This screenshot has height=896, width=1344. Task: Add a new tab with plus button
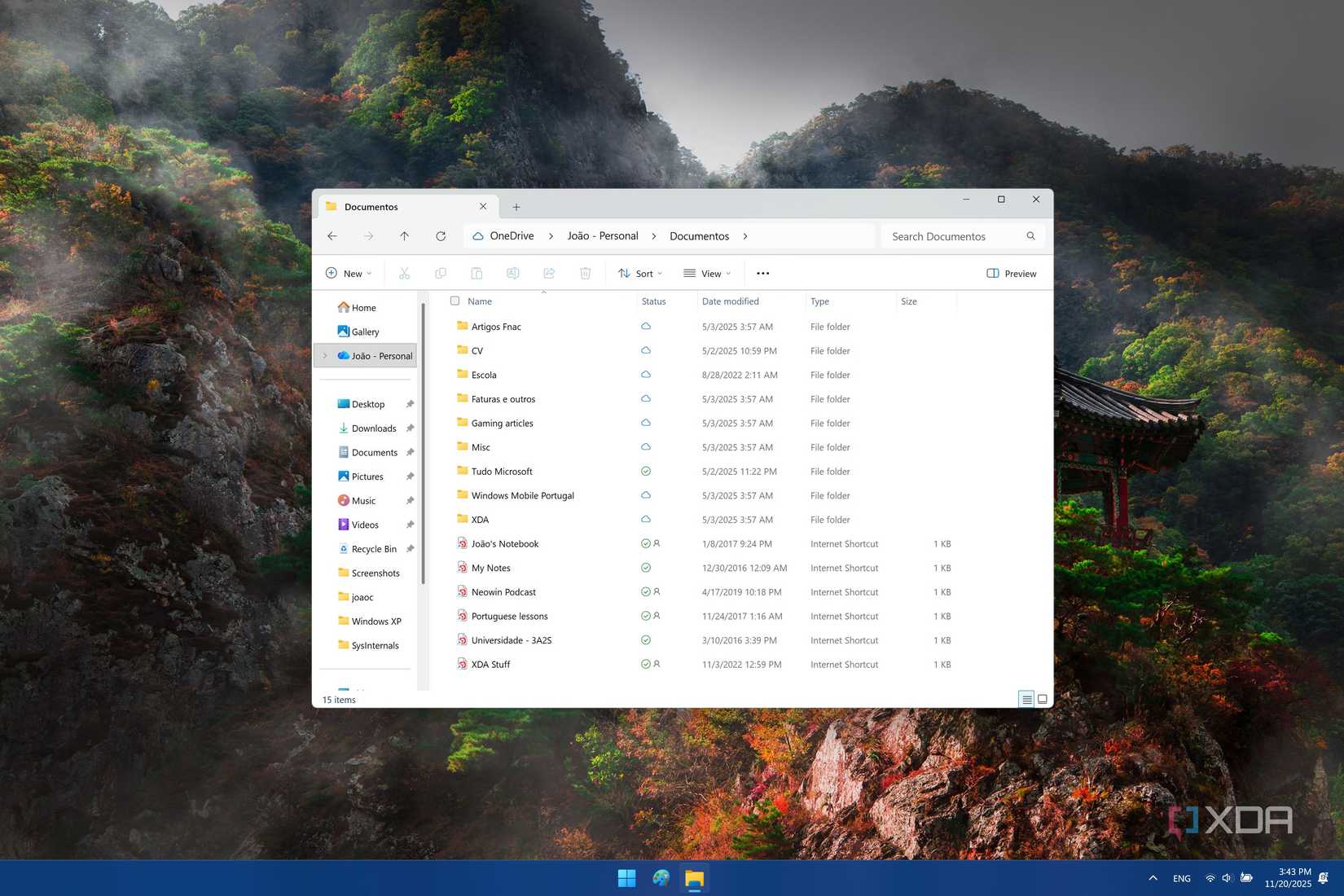point(516,207)
